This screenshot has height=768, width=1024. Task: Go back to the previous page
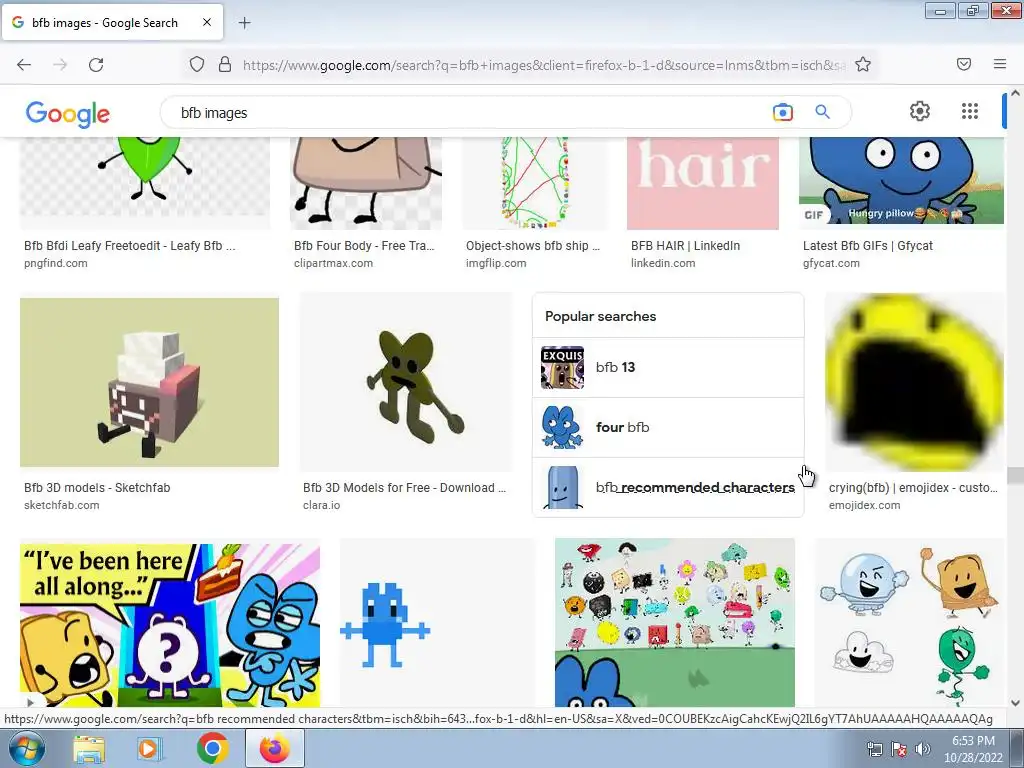24,65
